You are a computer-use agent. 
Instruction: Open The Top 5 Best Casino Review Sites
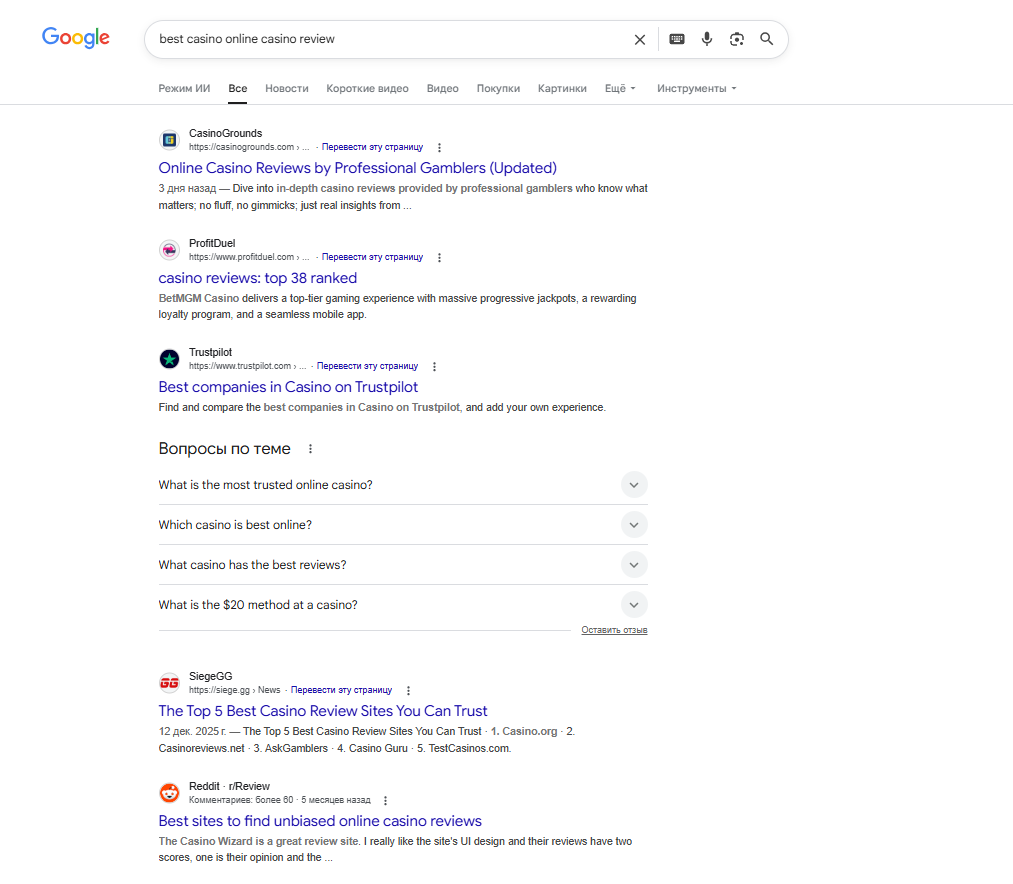(x=322, y=711)
